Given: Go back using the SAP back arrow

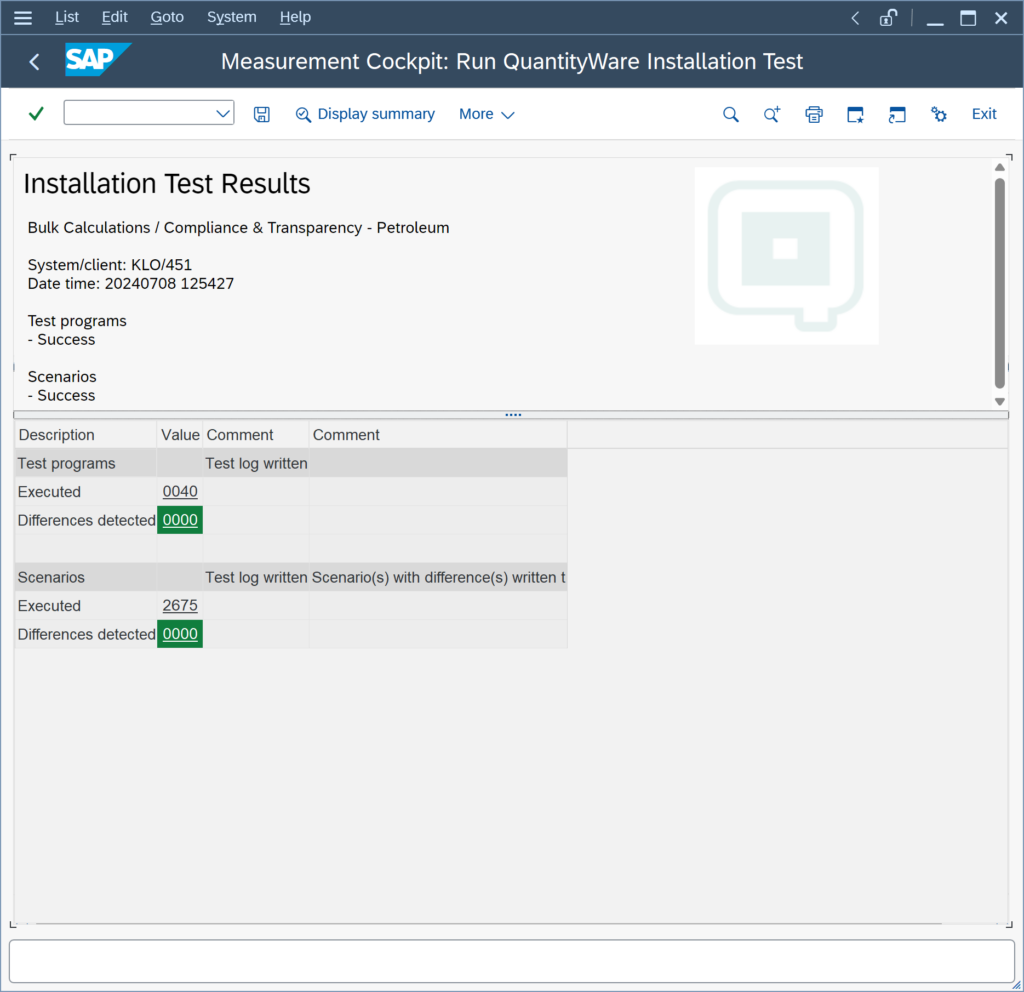Looking at the screenshot, I should (x=35, y=62).
